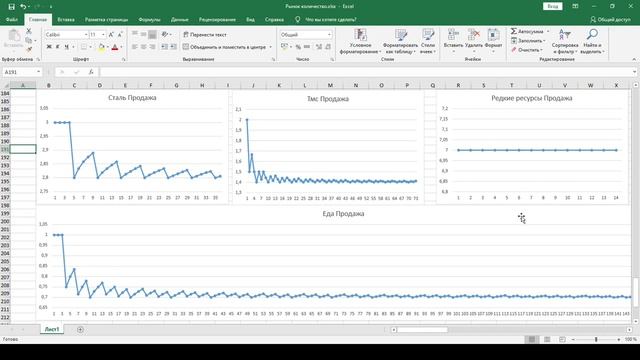Add a new sheet with plus button
This screenshot has height=360, width=640.
[x=80, y=329]
